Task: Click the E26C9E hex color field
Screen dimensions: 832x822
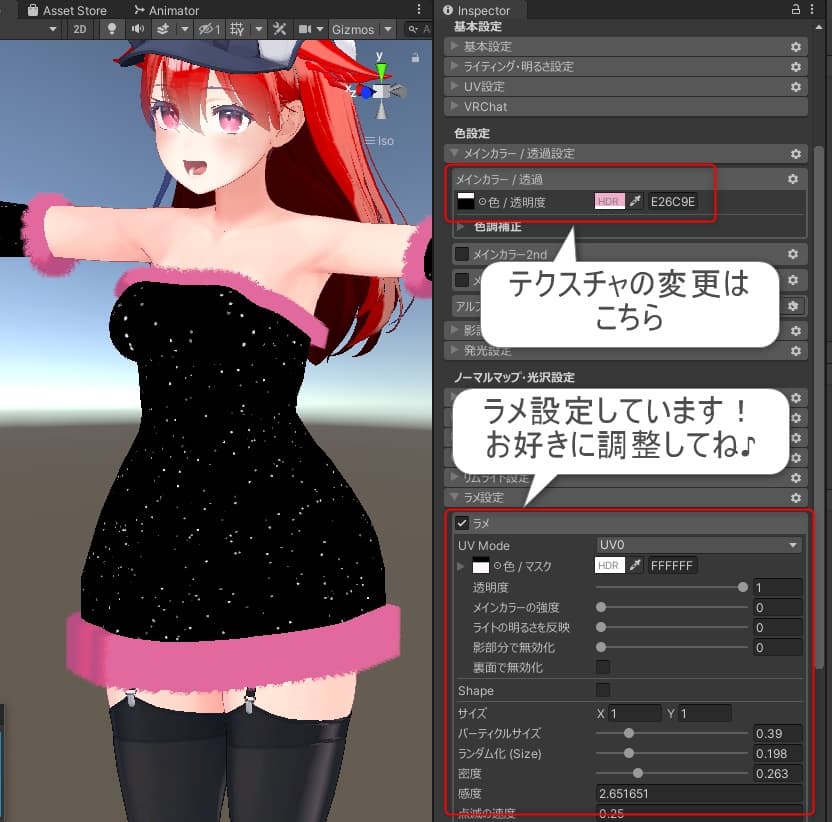Action: [671, 201]
